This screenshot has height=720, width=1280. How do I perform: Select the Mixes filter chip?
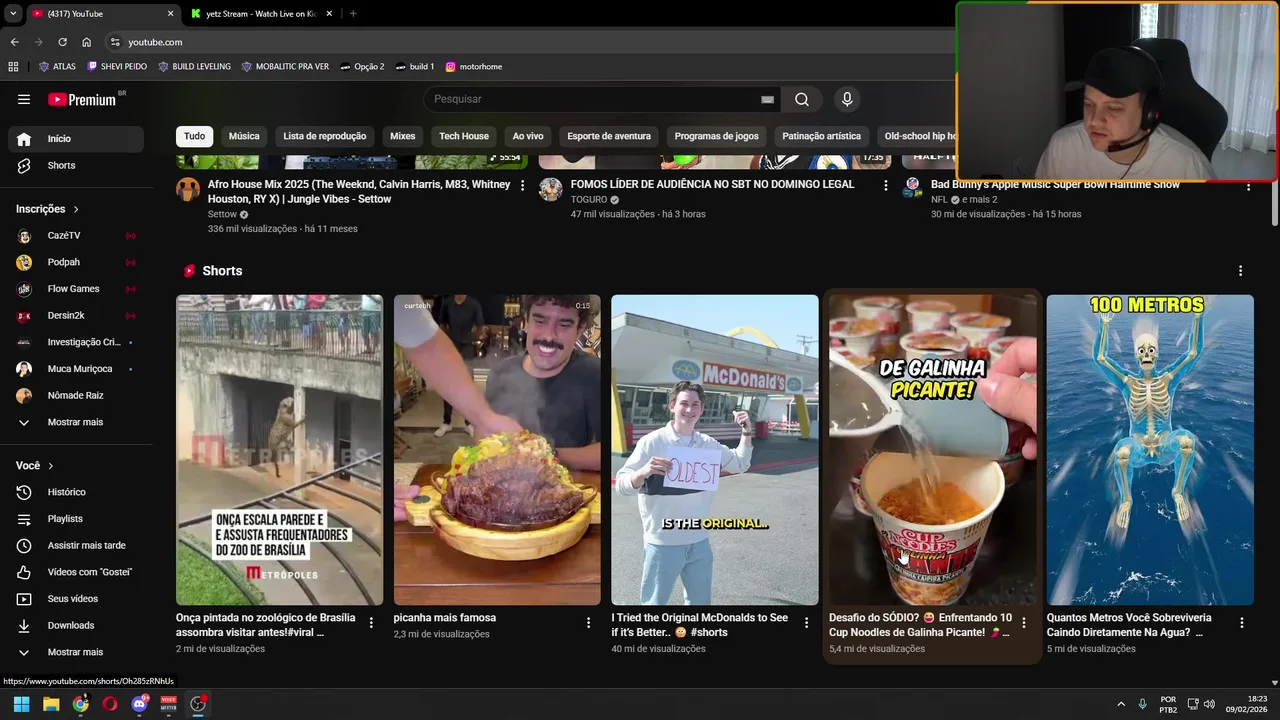pyautogui.click(x=403, y=136)
